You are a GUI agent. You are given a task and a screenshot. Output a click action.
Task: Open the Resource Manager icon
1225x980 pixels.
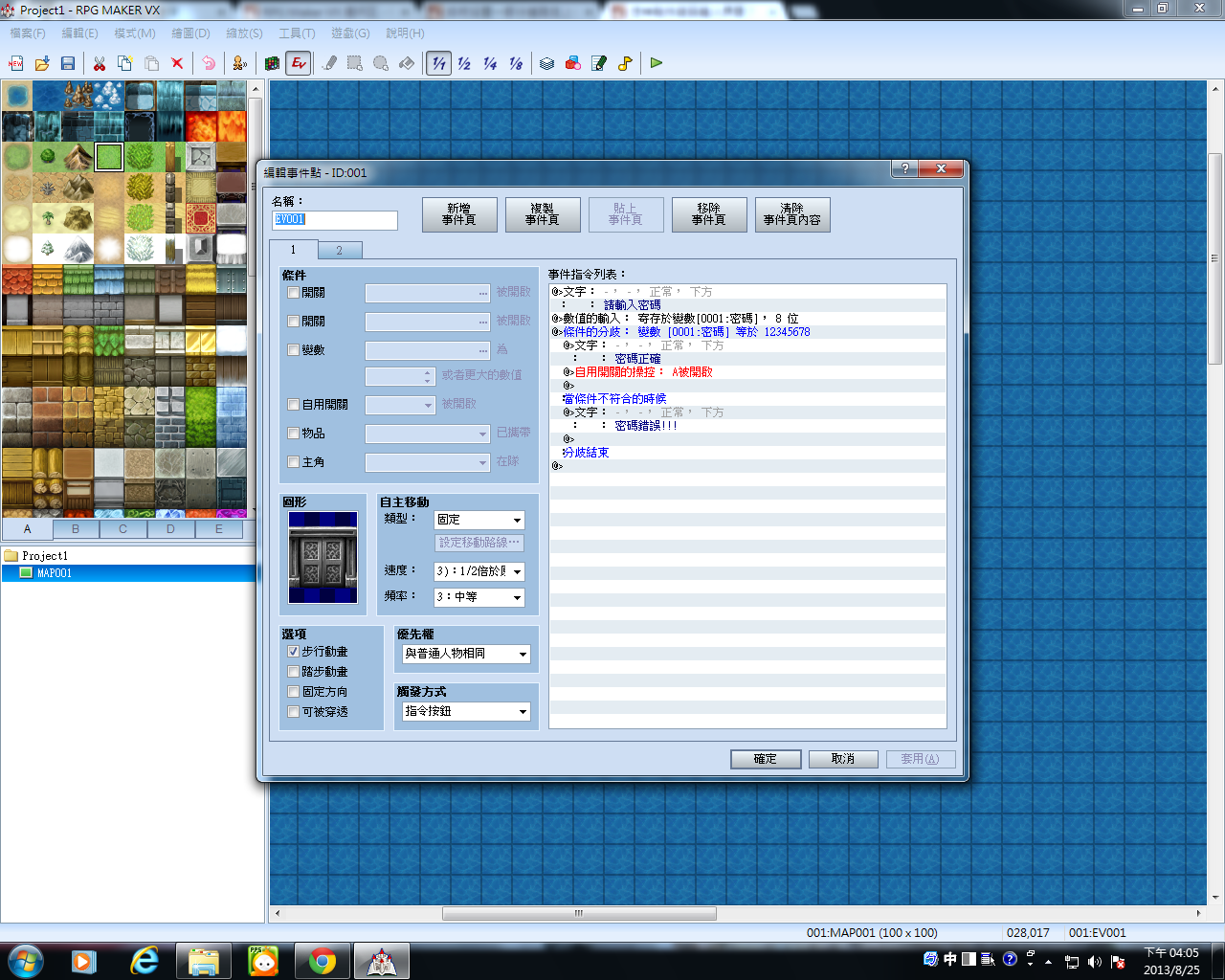[573, 63]
